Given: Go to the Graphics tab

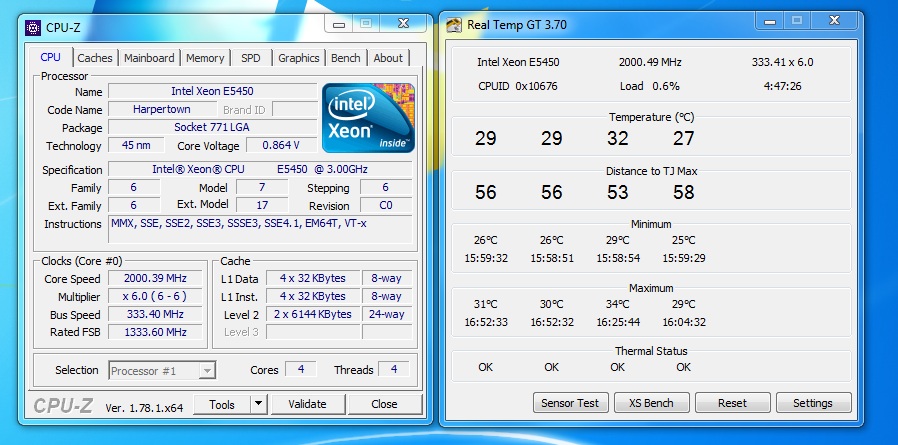Looking at the screenshot, I should click(x=298, y=58).
